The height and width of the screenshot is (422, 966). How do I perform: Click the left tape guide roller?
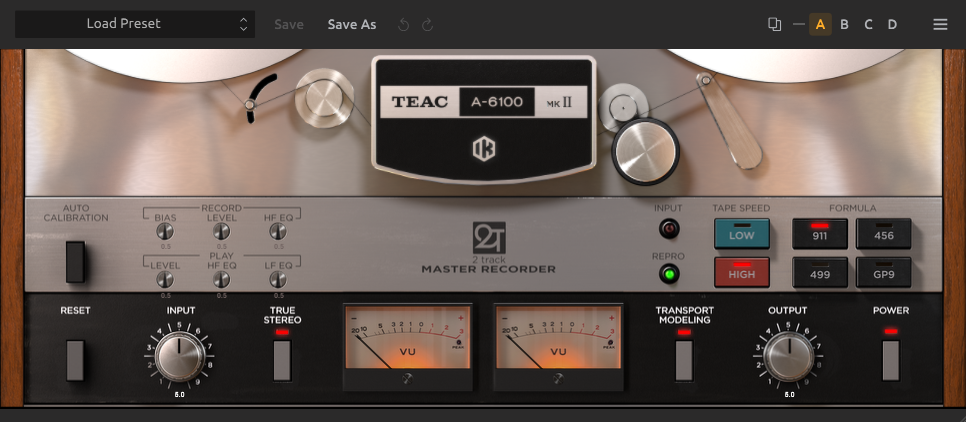(324, 99)
